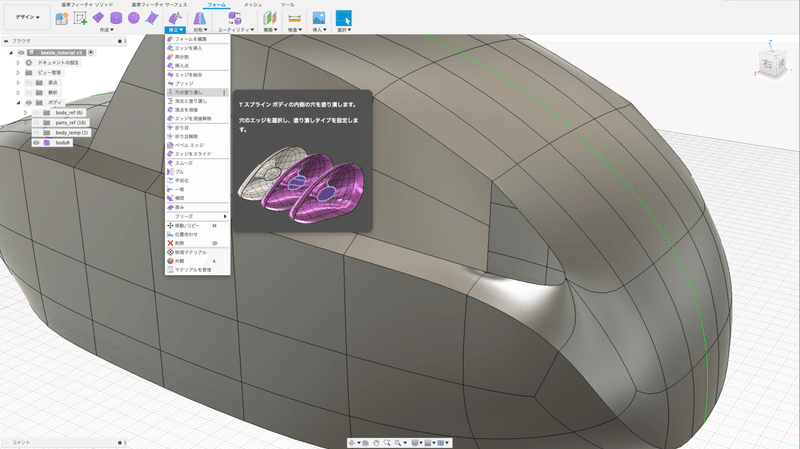Toggle visibility eye of ボディ folder
800x449 pixels.
[x=29, y=103]
